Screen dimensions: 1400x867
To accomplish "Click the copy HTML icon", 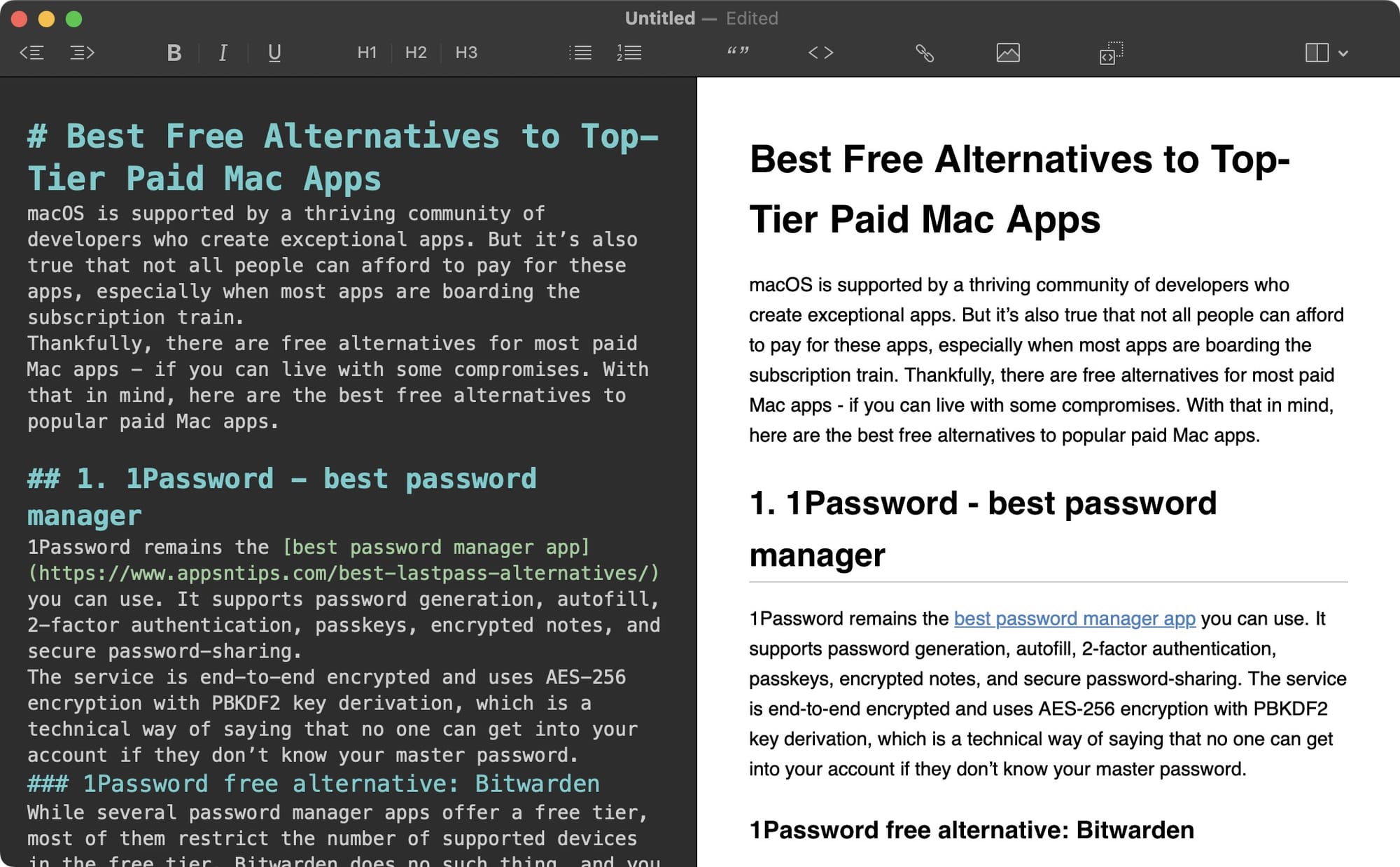I will 1111,53.
